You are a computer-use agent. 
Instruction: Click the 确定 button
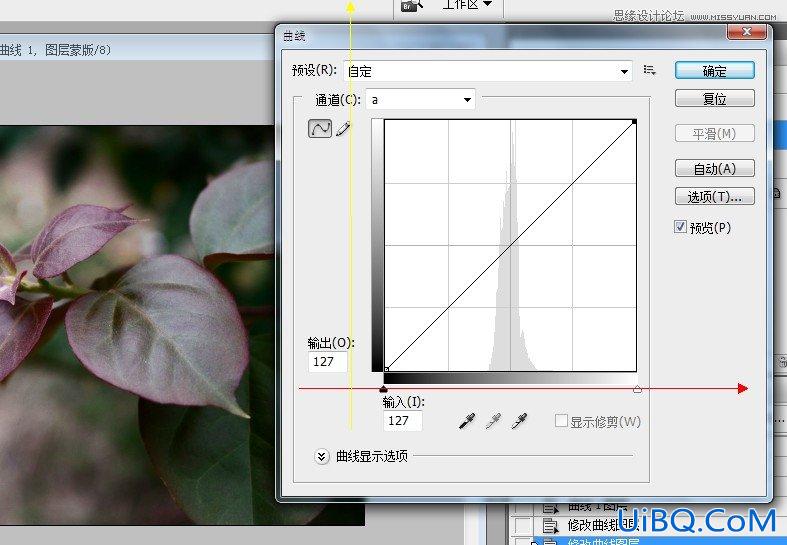click(x=714, y=71)
